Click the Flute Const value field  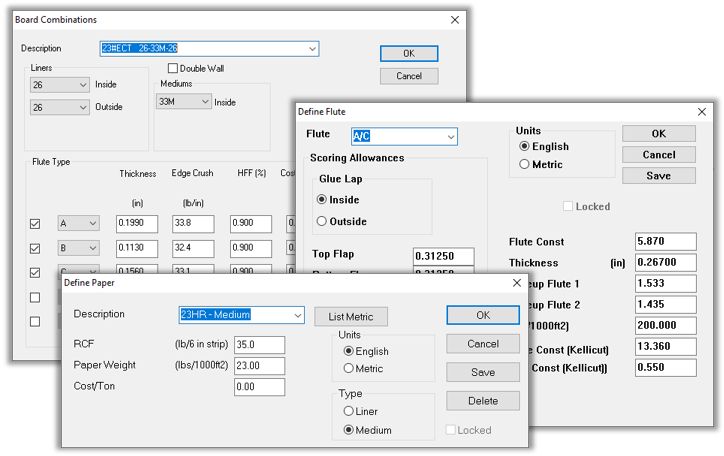[x=665, y=241]
